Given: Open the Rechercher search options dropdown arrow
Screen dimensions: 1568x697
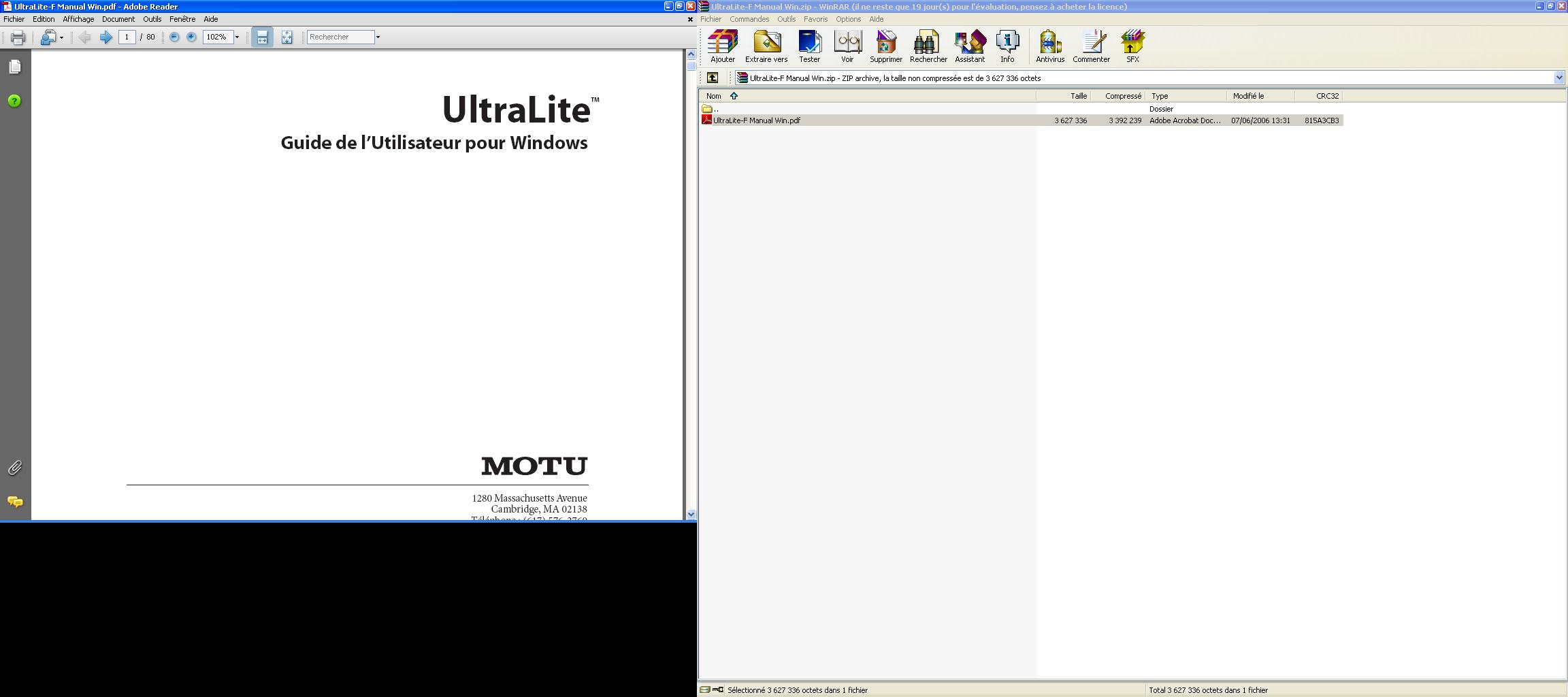Looking at the screenshot, I should (378, 37).
